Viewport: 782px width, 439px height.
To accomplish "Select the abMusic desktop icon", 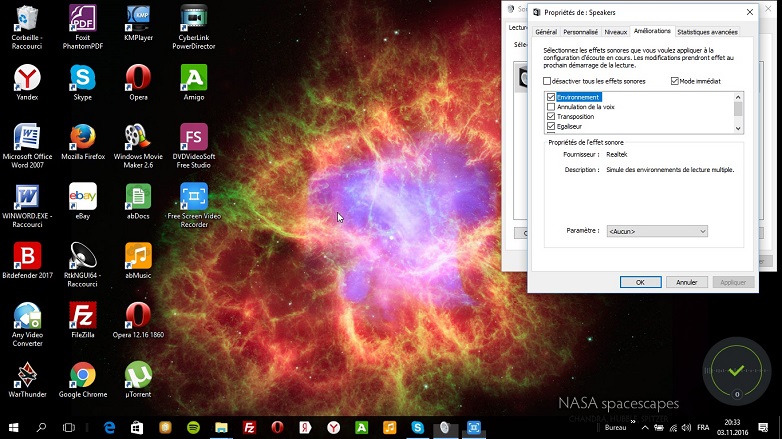I will click(x=138, y=260).
